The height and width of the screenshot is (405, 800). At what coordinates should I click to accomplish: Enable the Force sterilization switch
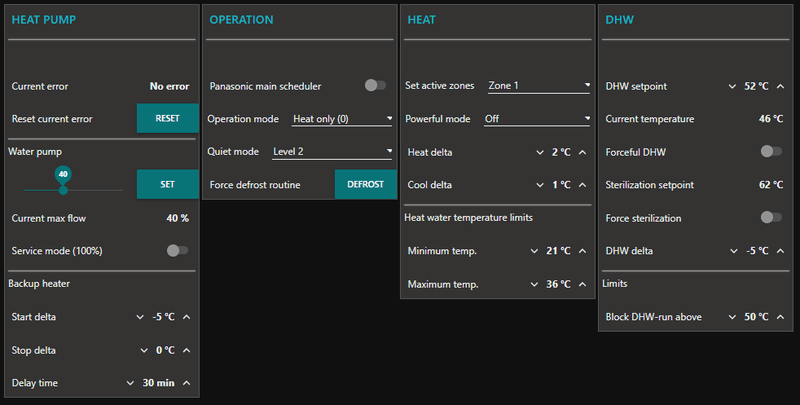tap(771, 217)
